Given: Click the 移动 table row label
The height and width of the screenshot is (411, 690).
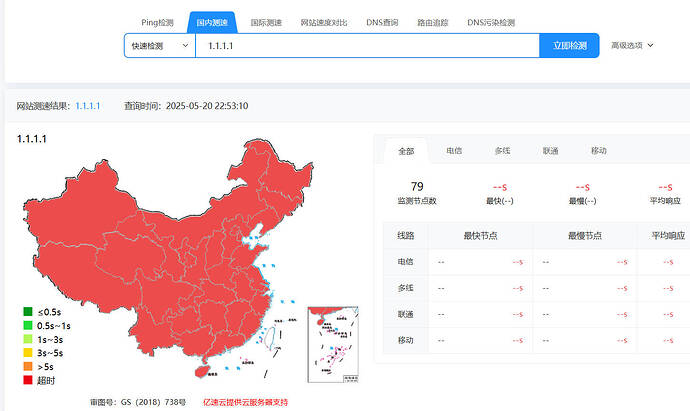Looking at the screenshot, I should [x=406, y=340].
